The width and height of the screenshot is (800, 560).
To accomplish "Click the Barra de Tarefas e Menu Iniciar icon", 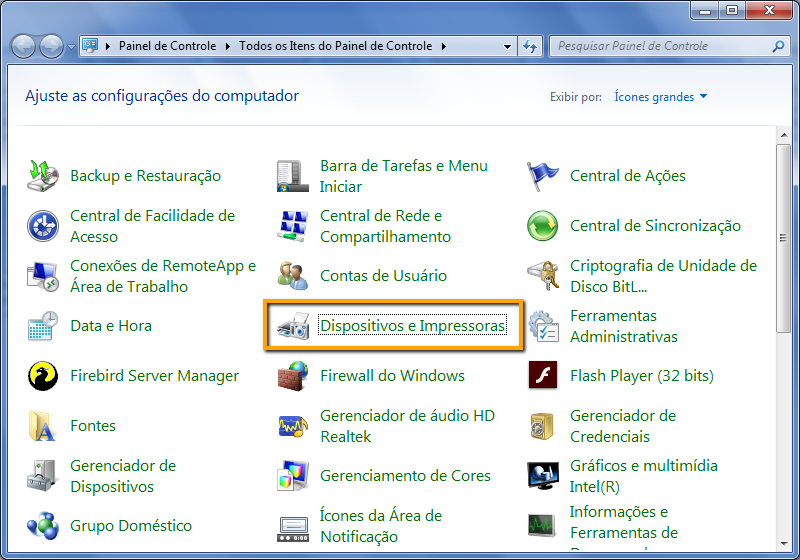I will 292,176.
